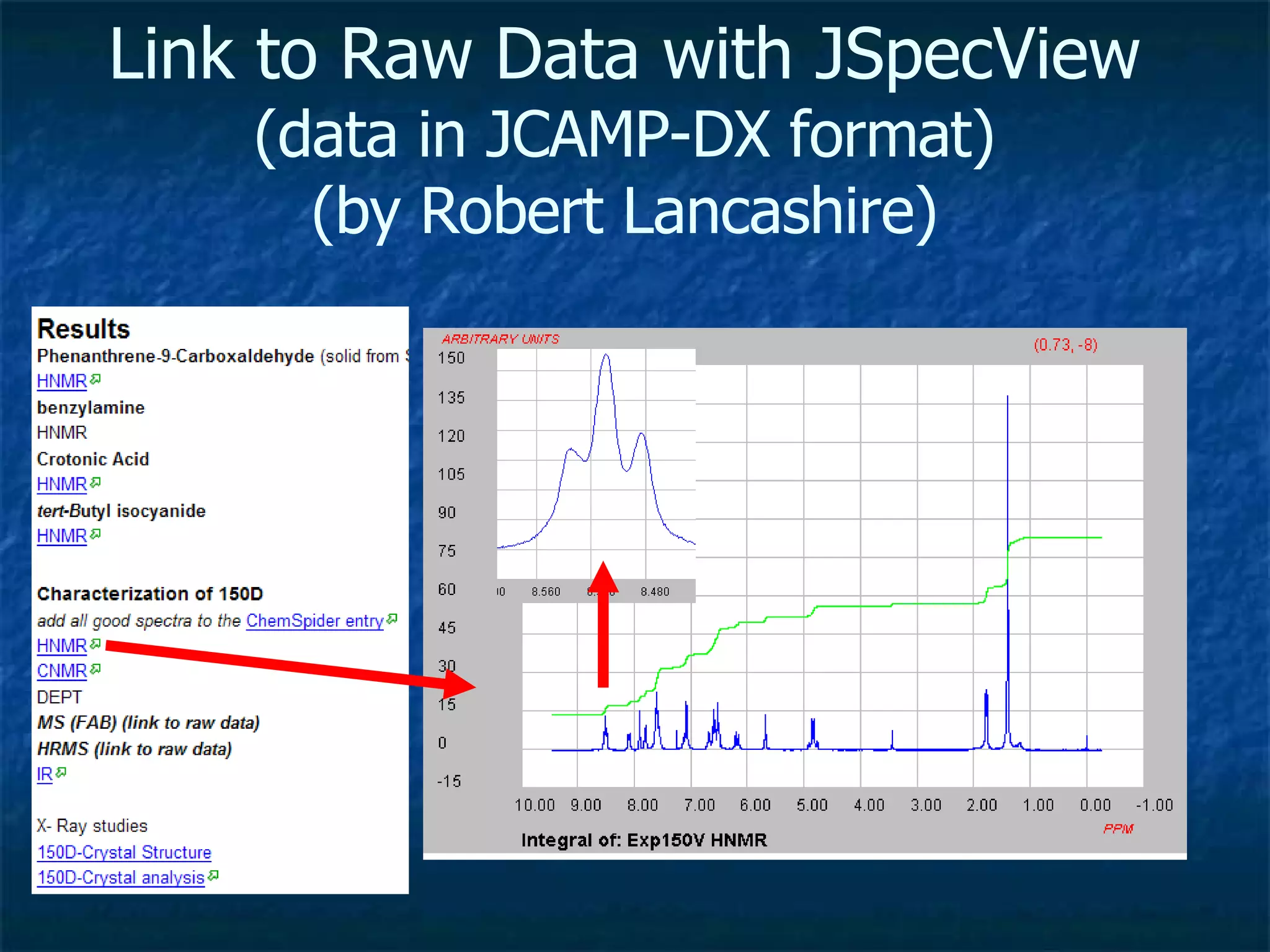The height and width of the screenshot is (952, 1270).
Task: Click the 'Results' heading
Action: (84, 329)
